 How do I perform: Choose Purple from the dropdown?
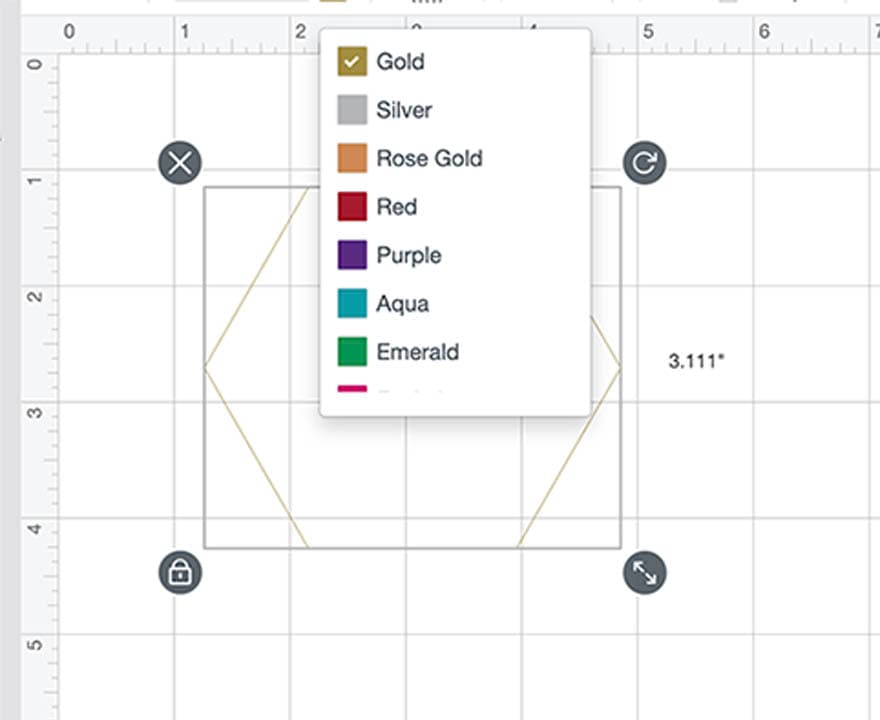coord(408,255)
